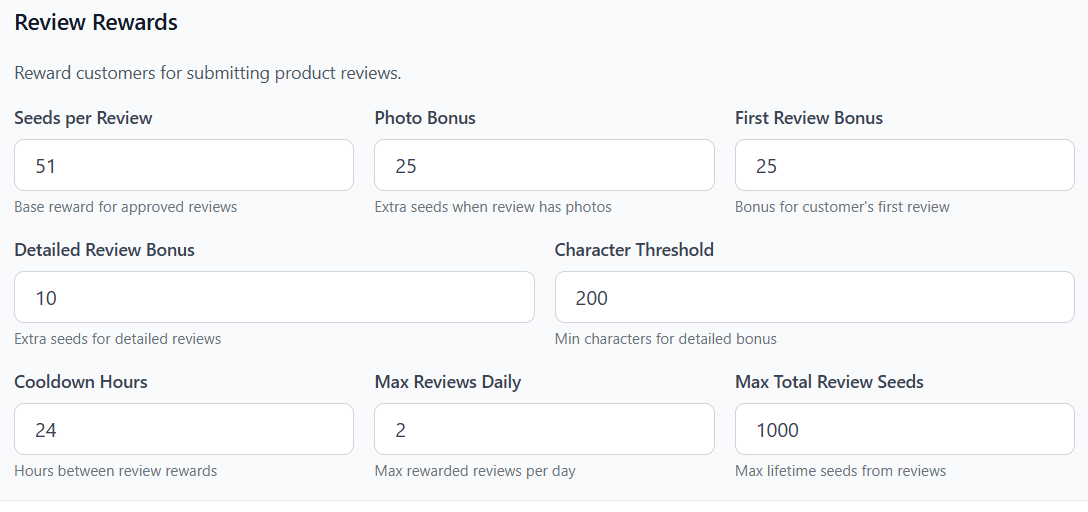Click the "Max Total Review Seeds" label
Image resolution: width=1088 pixels, height=512 pixels.
829,382
